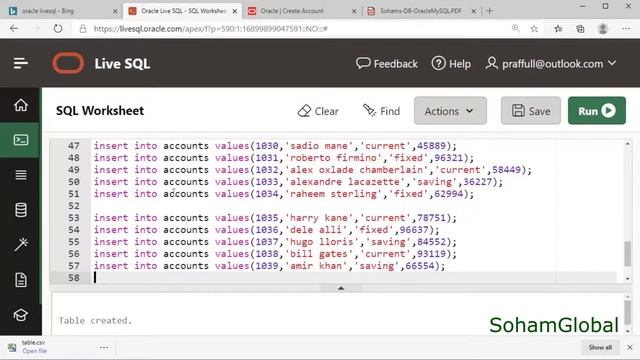
Task: Click scroll-down arrow of editor scrollbar
Action: tap(628, 279)
